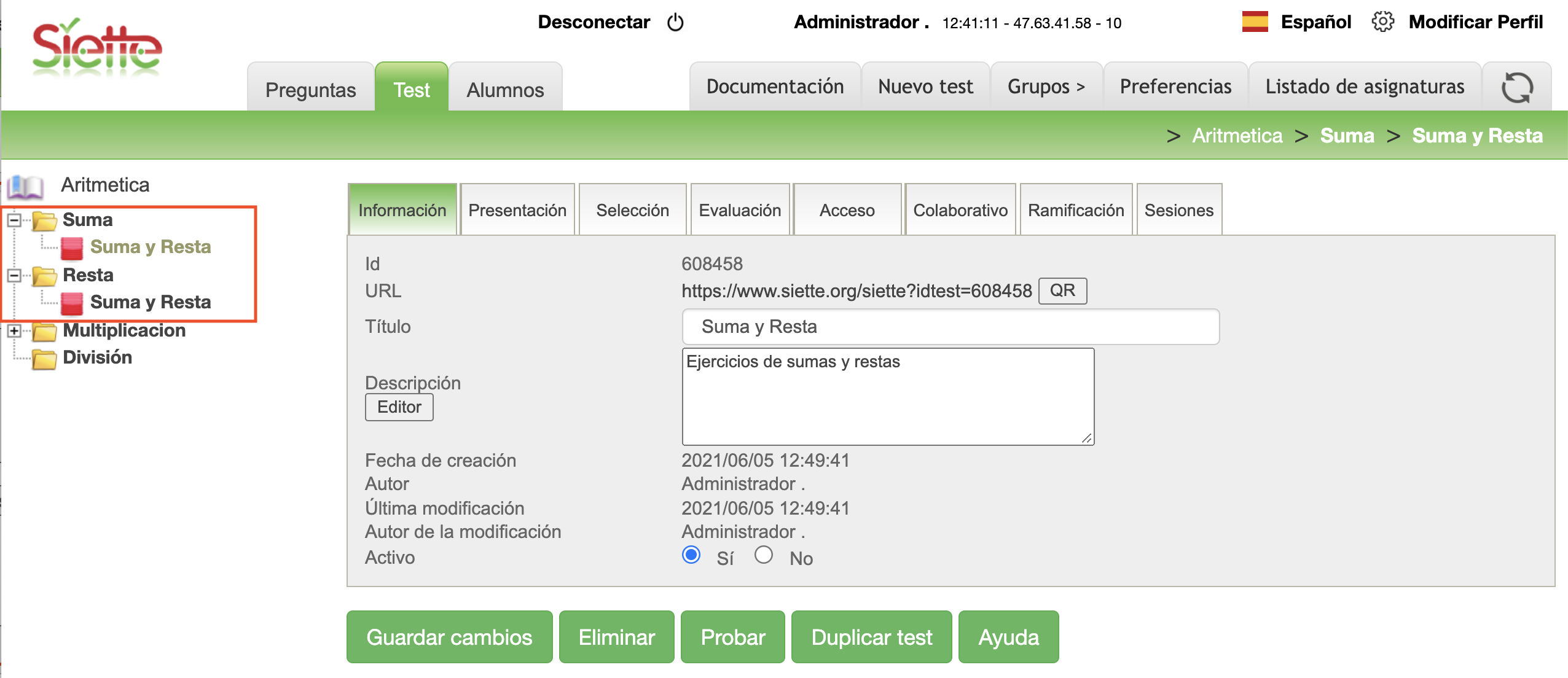Click the gear icon beside Modificar Perfil
Viewport: 1568px width, 678px height.
[1382, 22]
